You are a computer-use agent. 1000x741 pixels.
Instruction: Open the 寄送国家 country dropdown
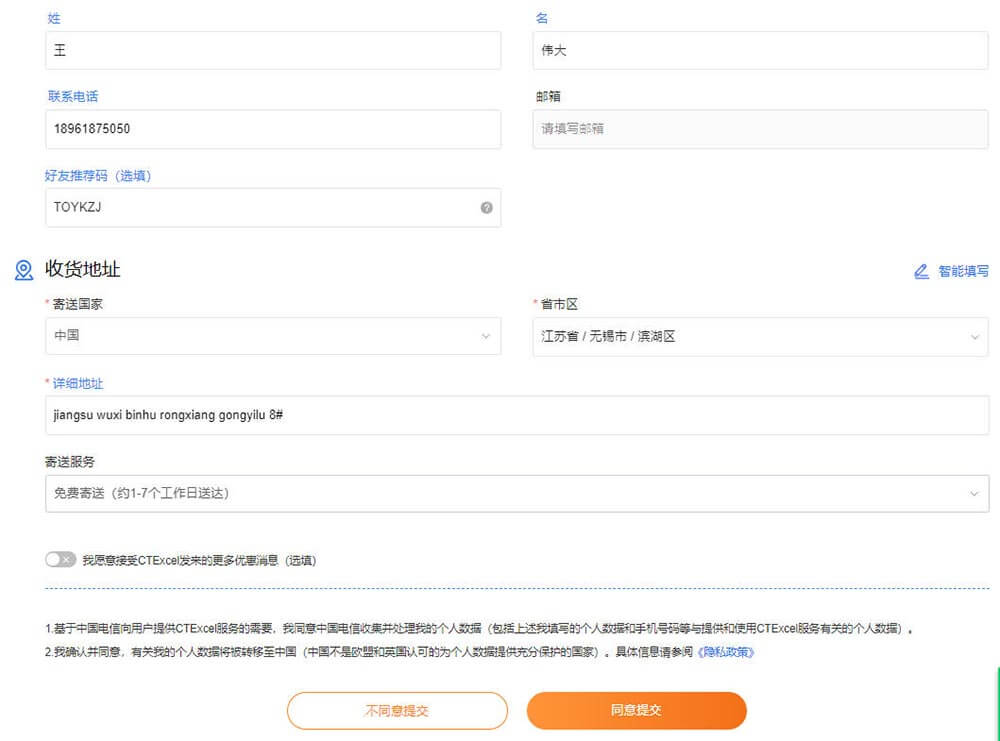(x=272, y=336)
